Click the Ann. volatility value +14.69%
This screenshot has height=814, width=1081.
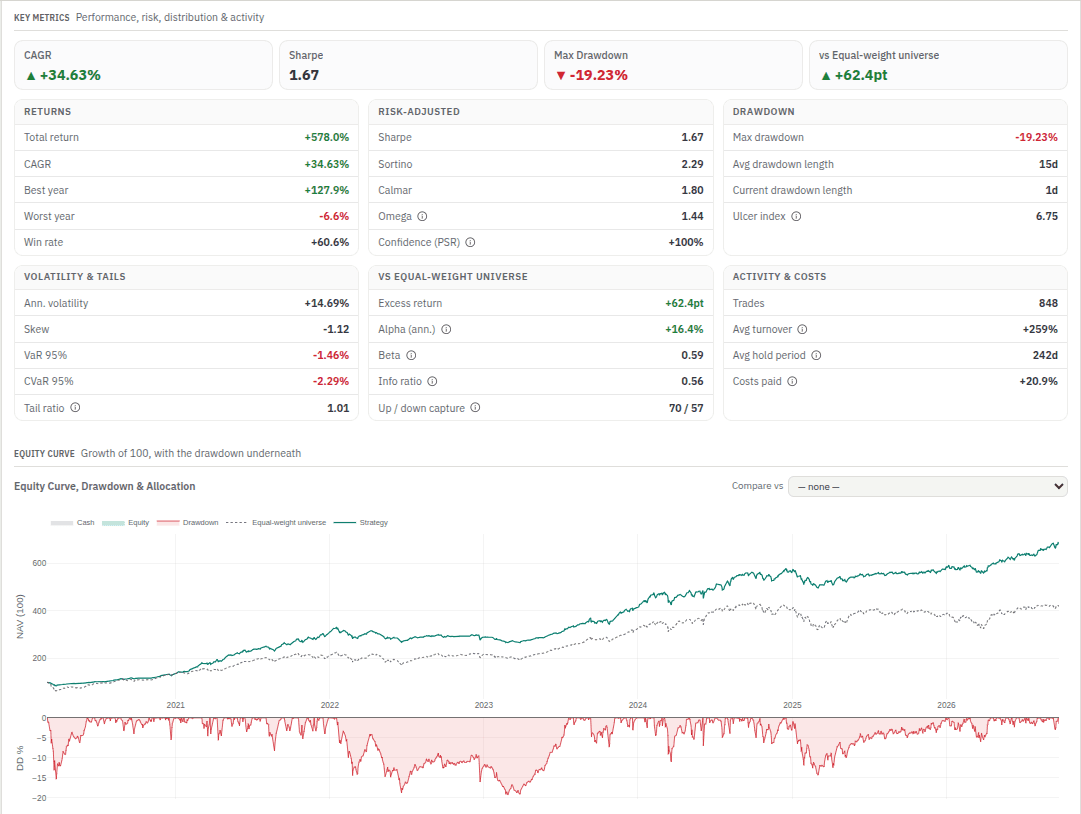(x=327, y=303)
